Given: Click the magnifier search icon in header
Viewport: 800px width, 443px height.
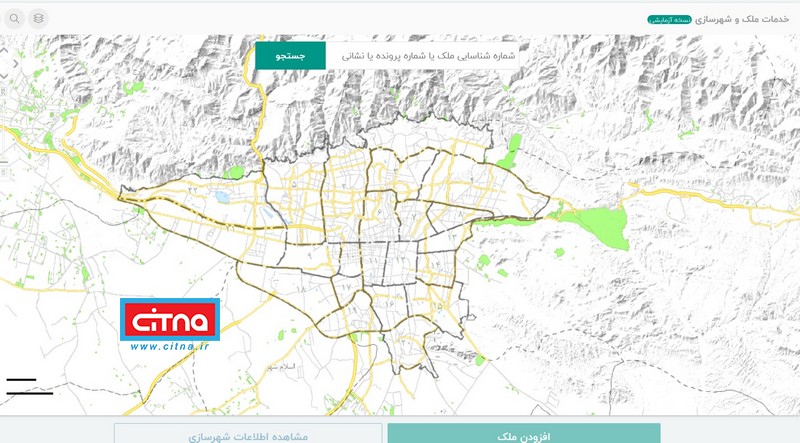Looking at the screenshot, I should pyautogui.click(x=14, y=19).
